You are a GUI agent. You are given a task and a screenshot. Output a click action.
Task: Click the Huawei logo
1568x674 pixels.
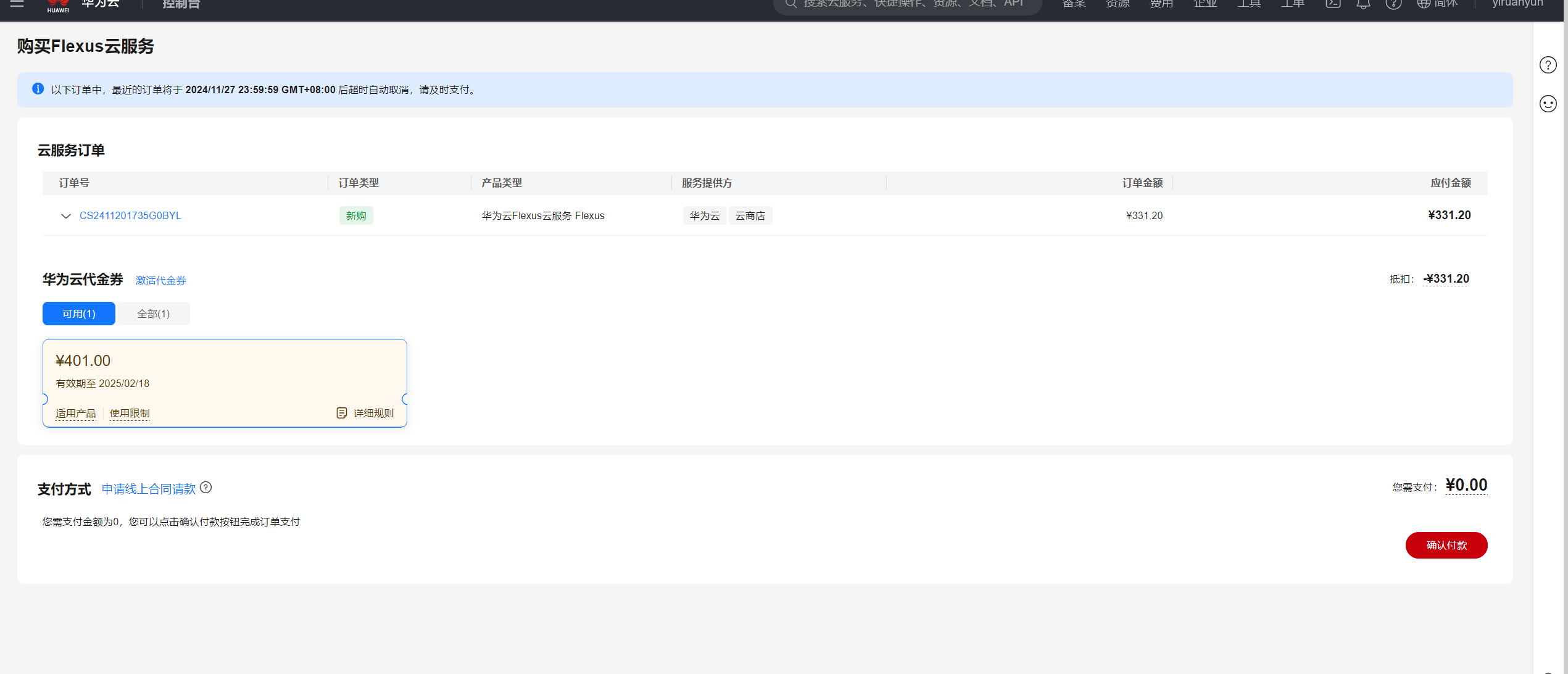coord(58,6)
